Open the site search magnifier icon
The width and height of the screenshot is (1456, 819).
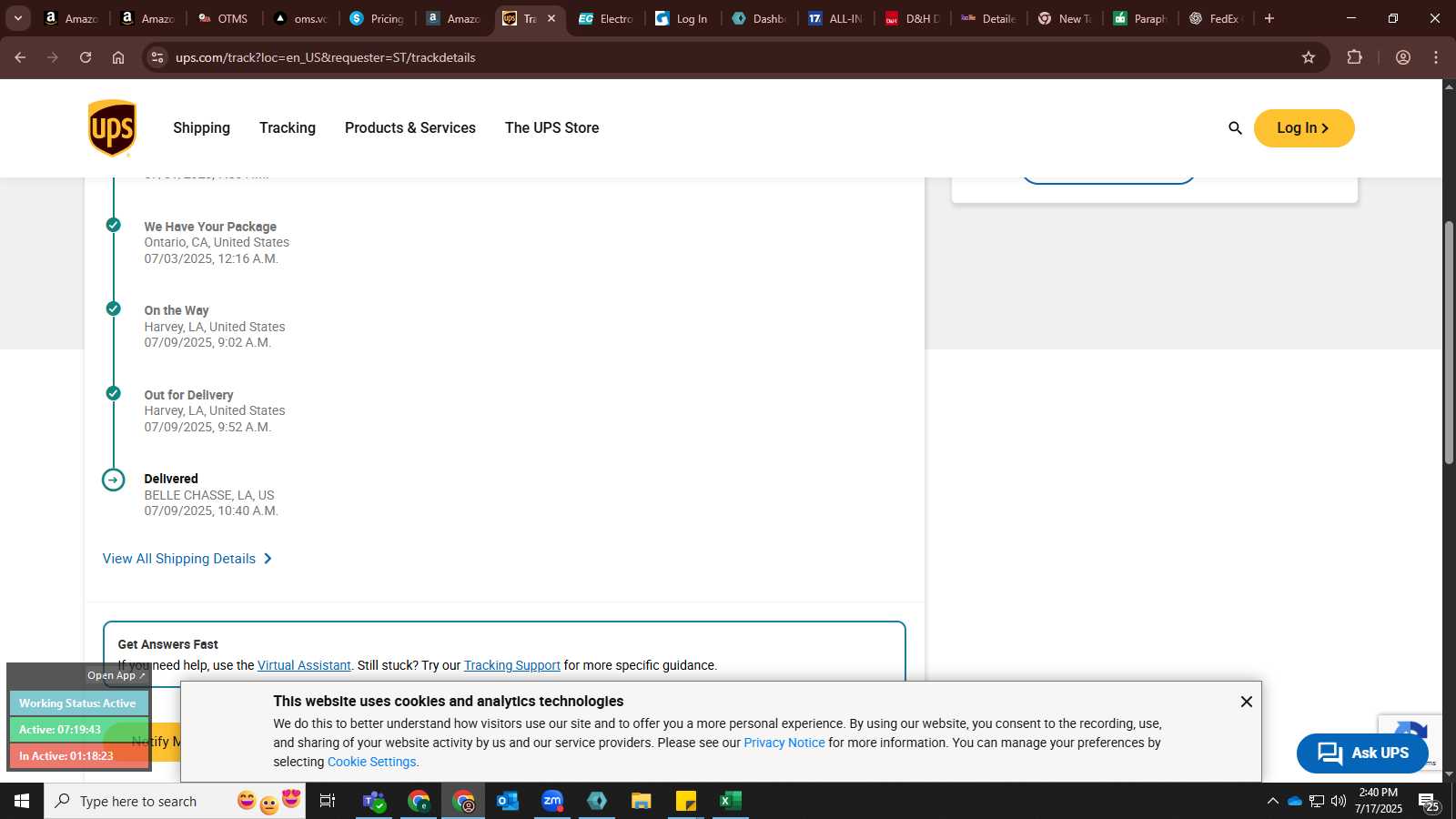[1235, 128]
